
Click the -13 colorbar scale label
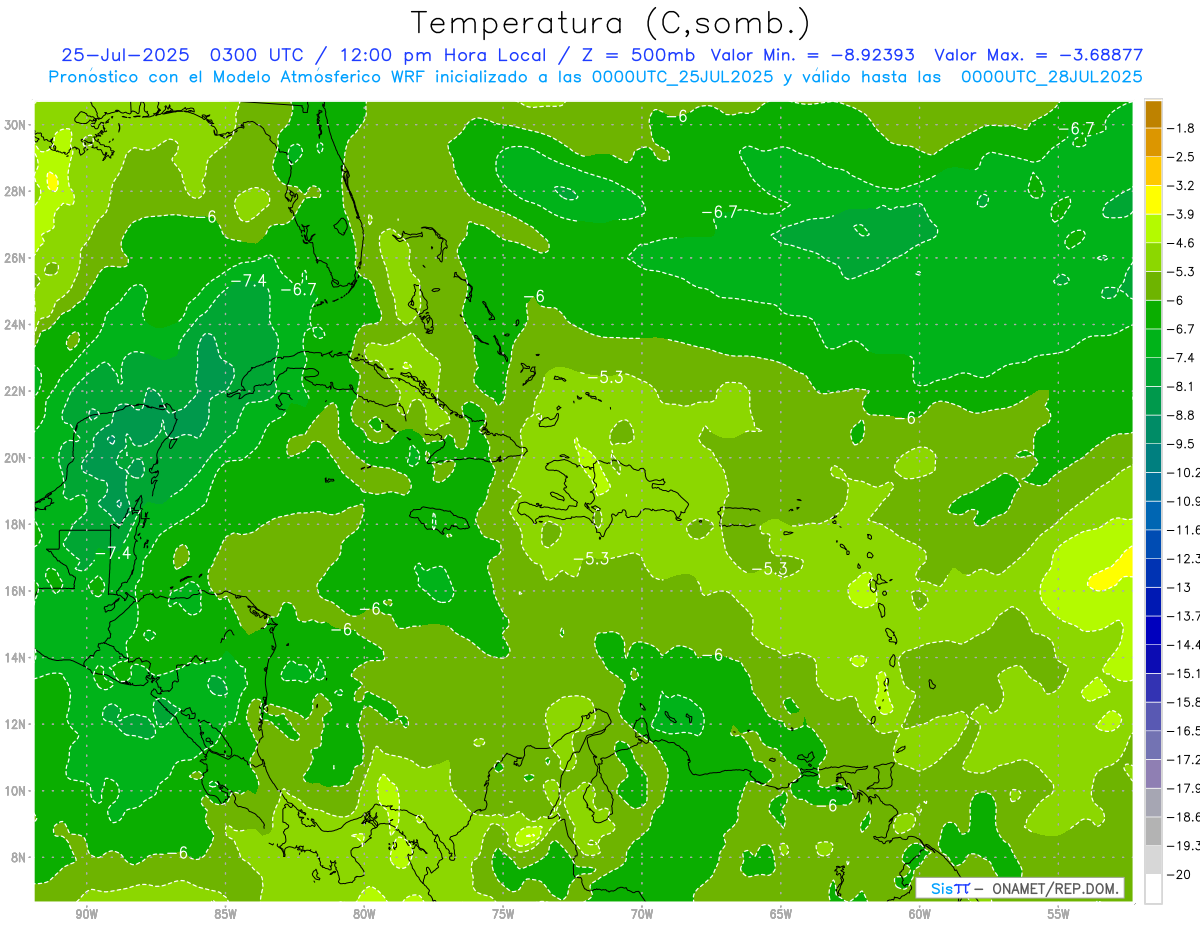[x=1177, y=587]
